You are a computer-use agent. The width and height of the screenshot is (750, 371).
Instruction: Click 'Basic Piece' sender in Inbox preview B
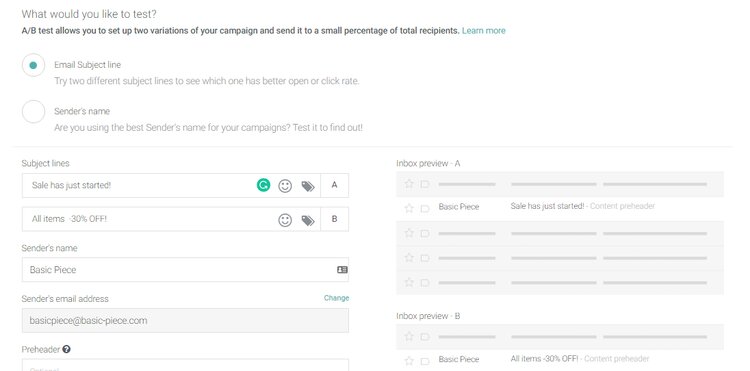[459, 360]
